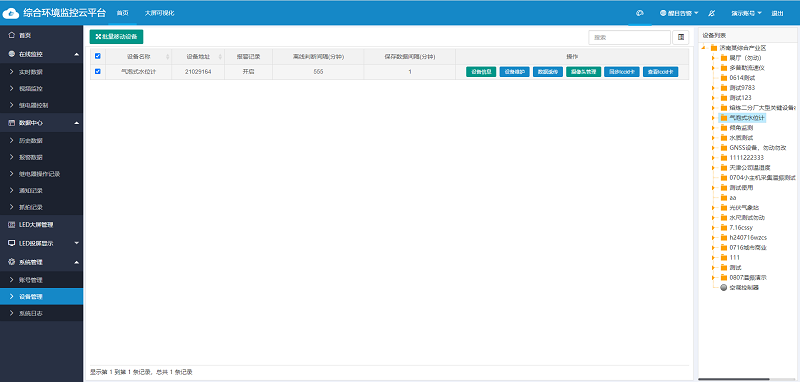Click the 设备信息 button in the row
This screenshot has width=800, height=382.
pyautogui.click(x=481, y=72)
